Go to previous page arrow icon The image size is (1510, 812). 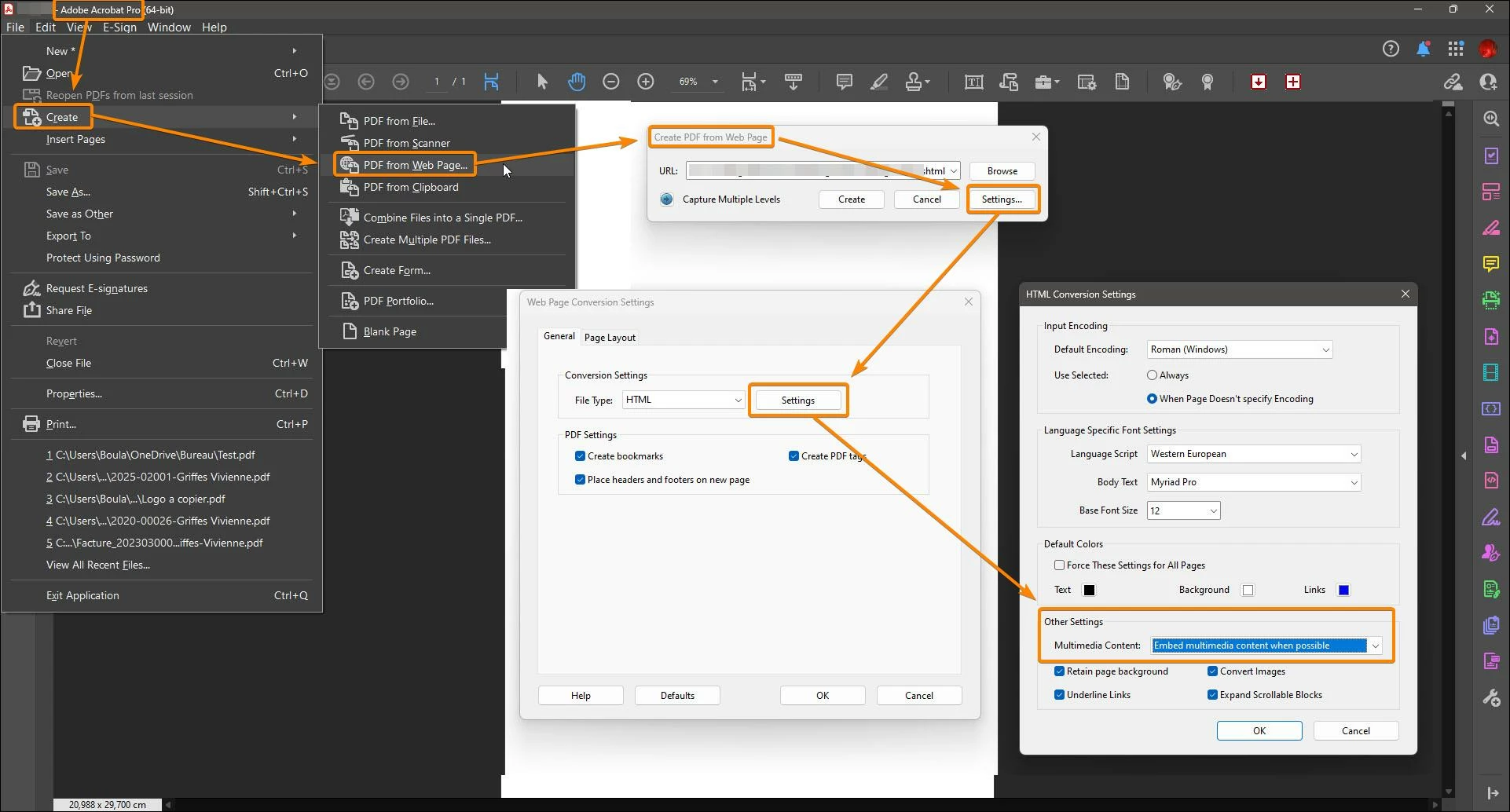[x=366, y=82]
